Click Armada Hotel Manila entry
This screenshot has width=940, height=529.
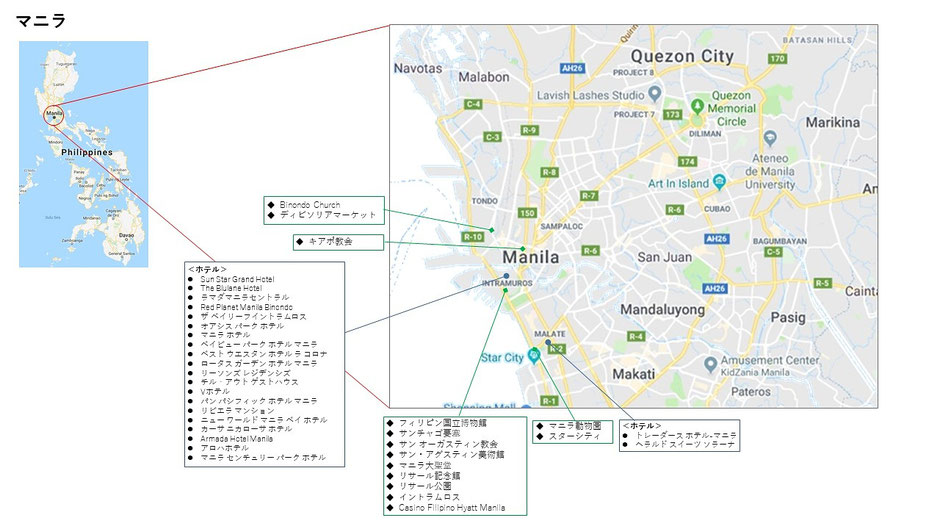pos(237,438)
